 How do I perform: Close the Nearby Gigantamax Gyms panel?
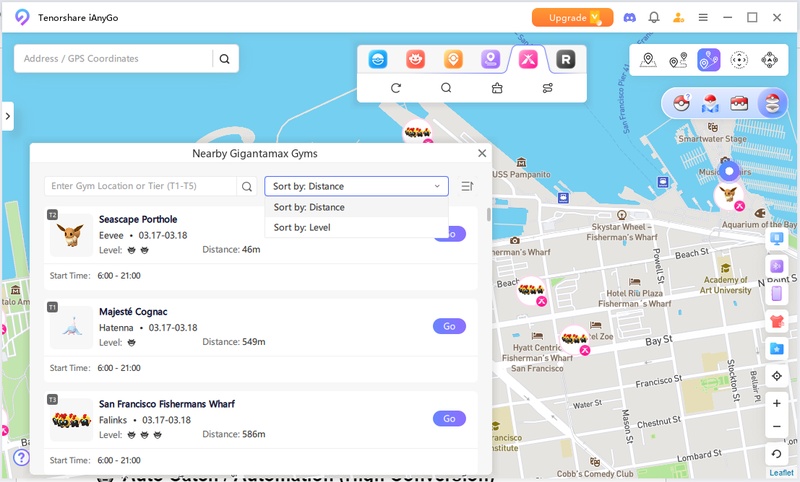(x=482, y=153)
